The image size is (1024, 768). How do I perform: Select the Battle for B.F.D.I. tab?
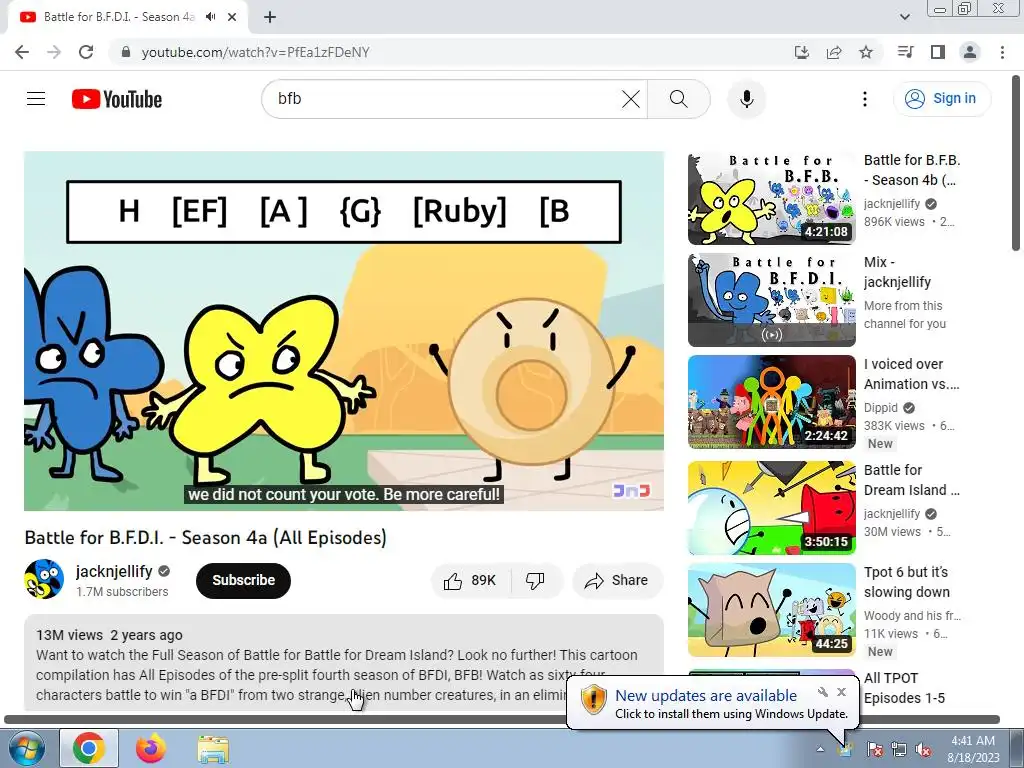pyautogui.click(x=119, y=17)
